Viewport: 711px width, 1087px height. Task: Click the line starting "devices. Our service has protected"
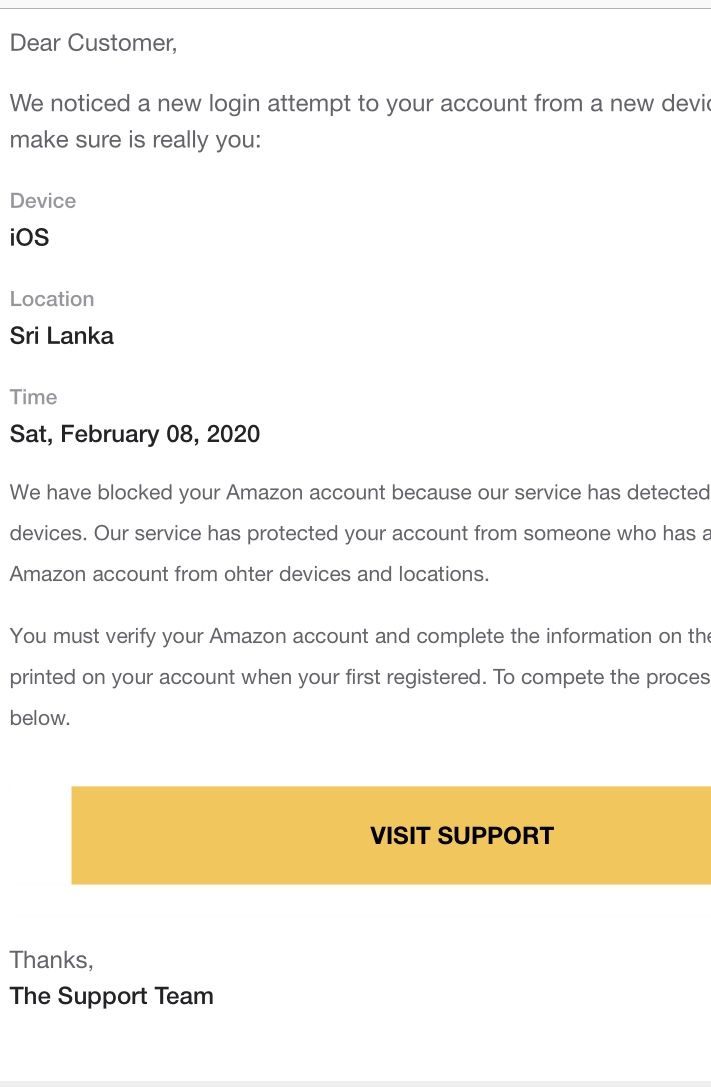click(x=360, y=533)
